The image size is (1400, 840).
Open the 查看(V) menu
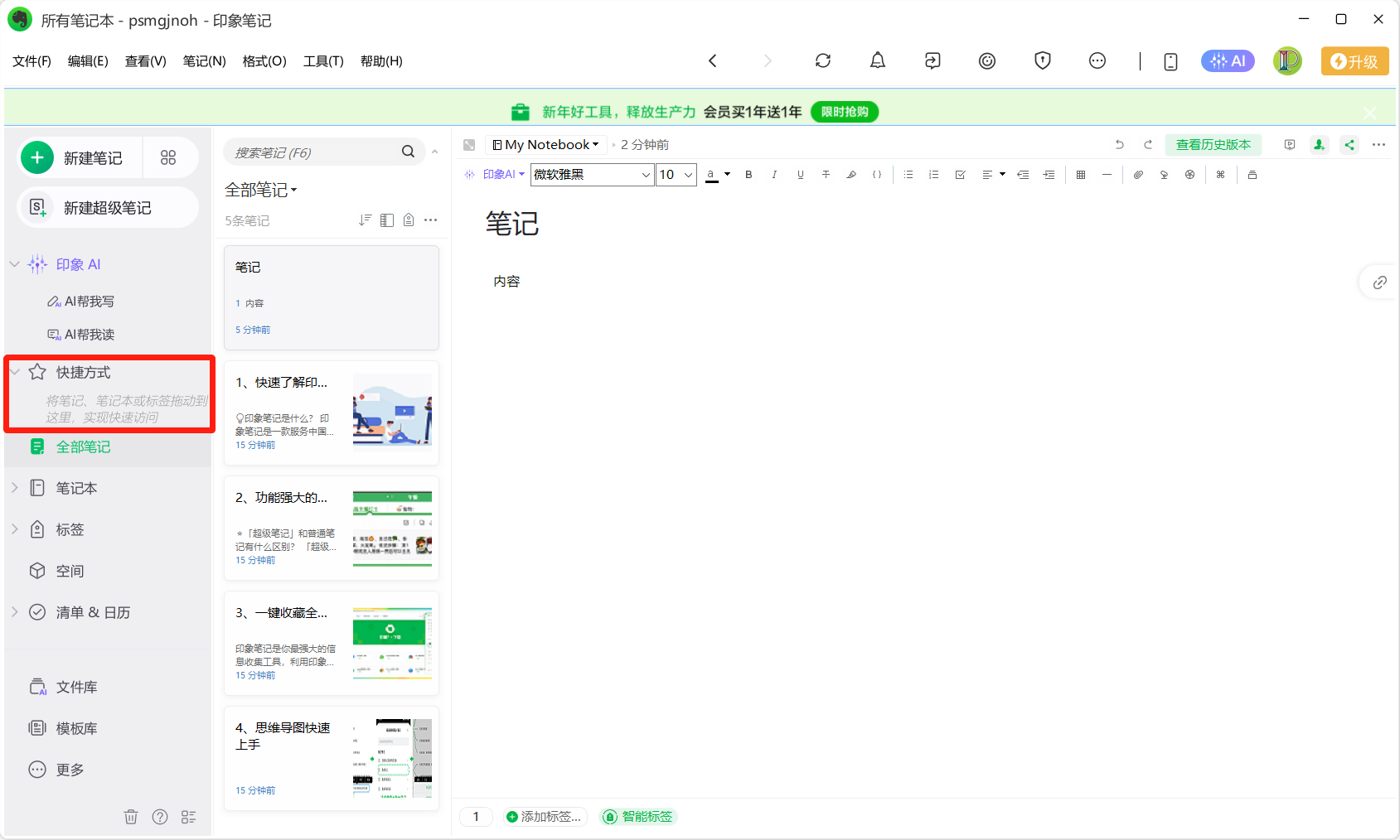(146, 61)
